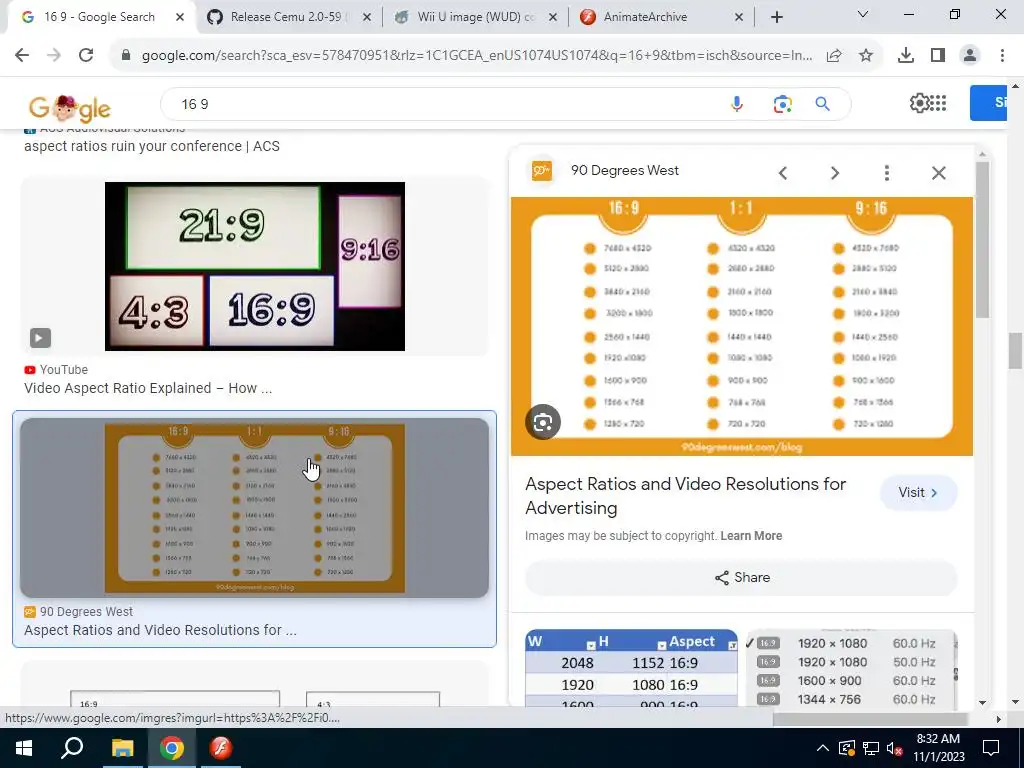
Task: Click Chrome icon in taskbar
Action: pos(172,748)
